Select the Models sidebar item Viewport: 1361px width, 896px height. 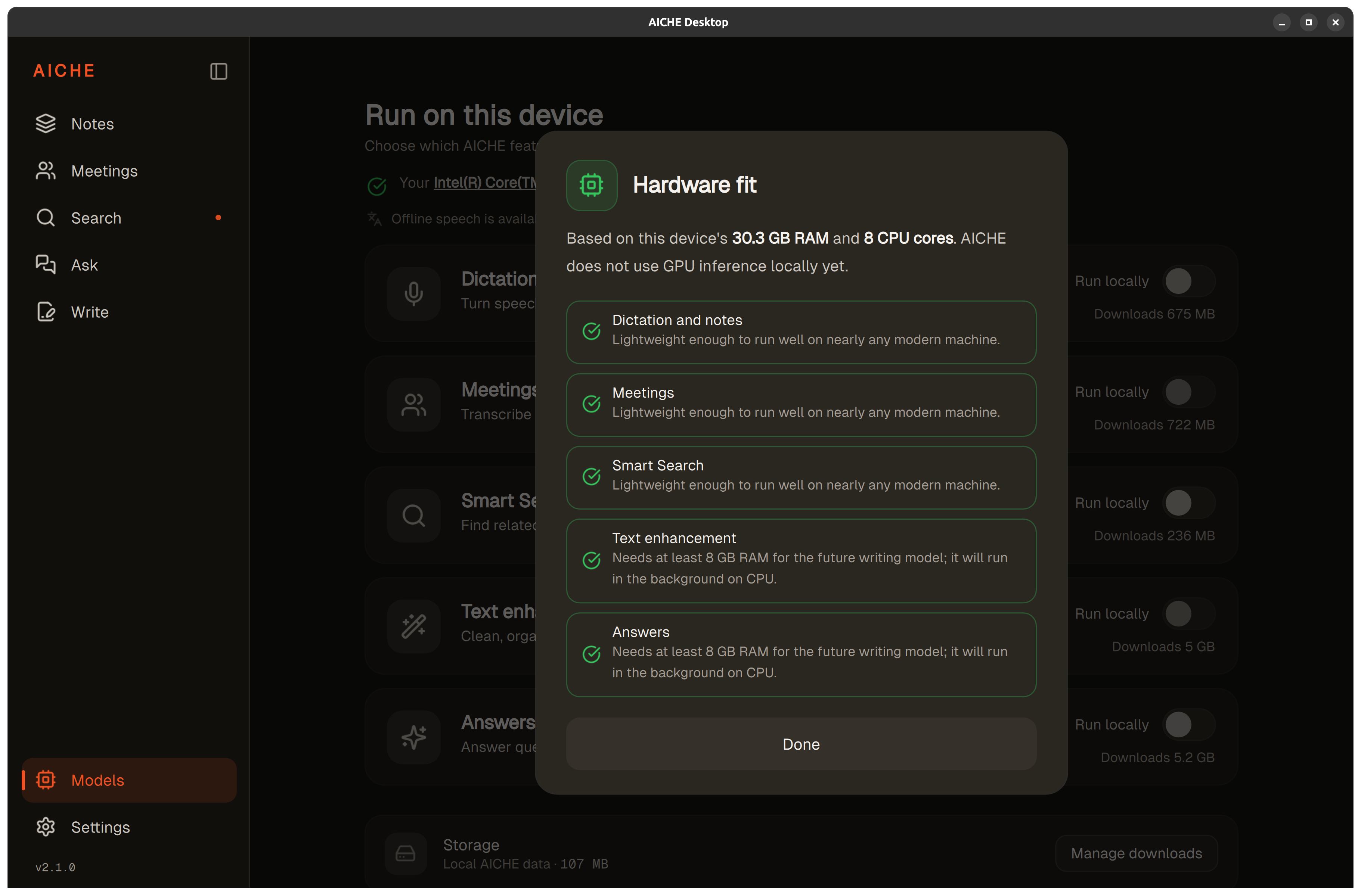(129, 780)
